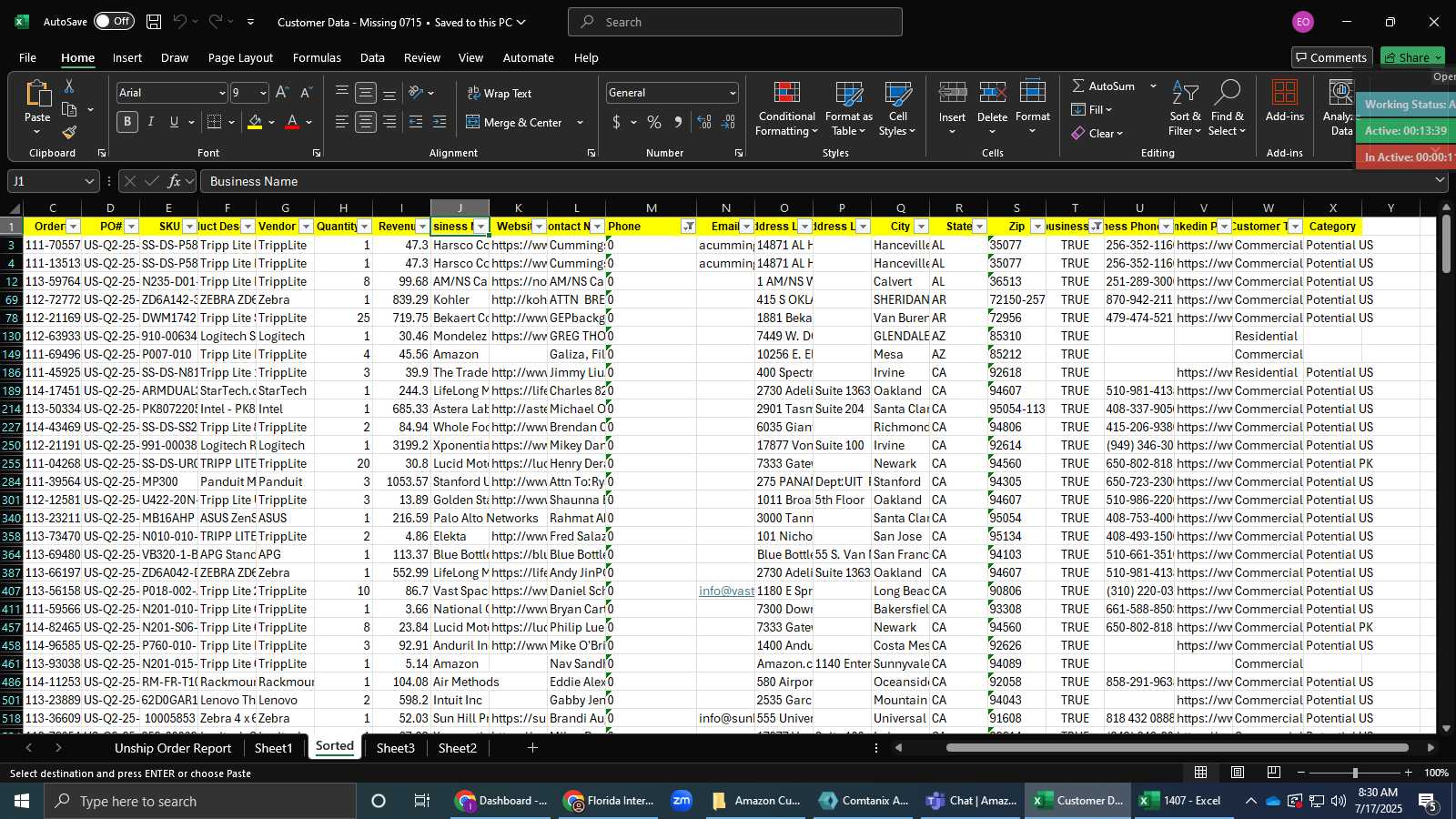Click the Increase Indent icon
Image resolution: width=1456 pixels, height=819 pixels.
pos(440,122)
